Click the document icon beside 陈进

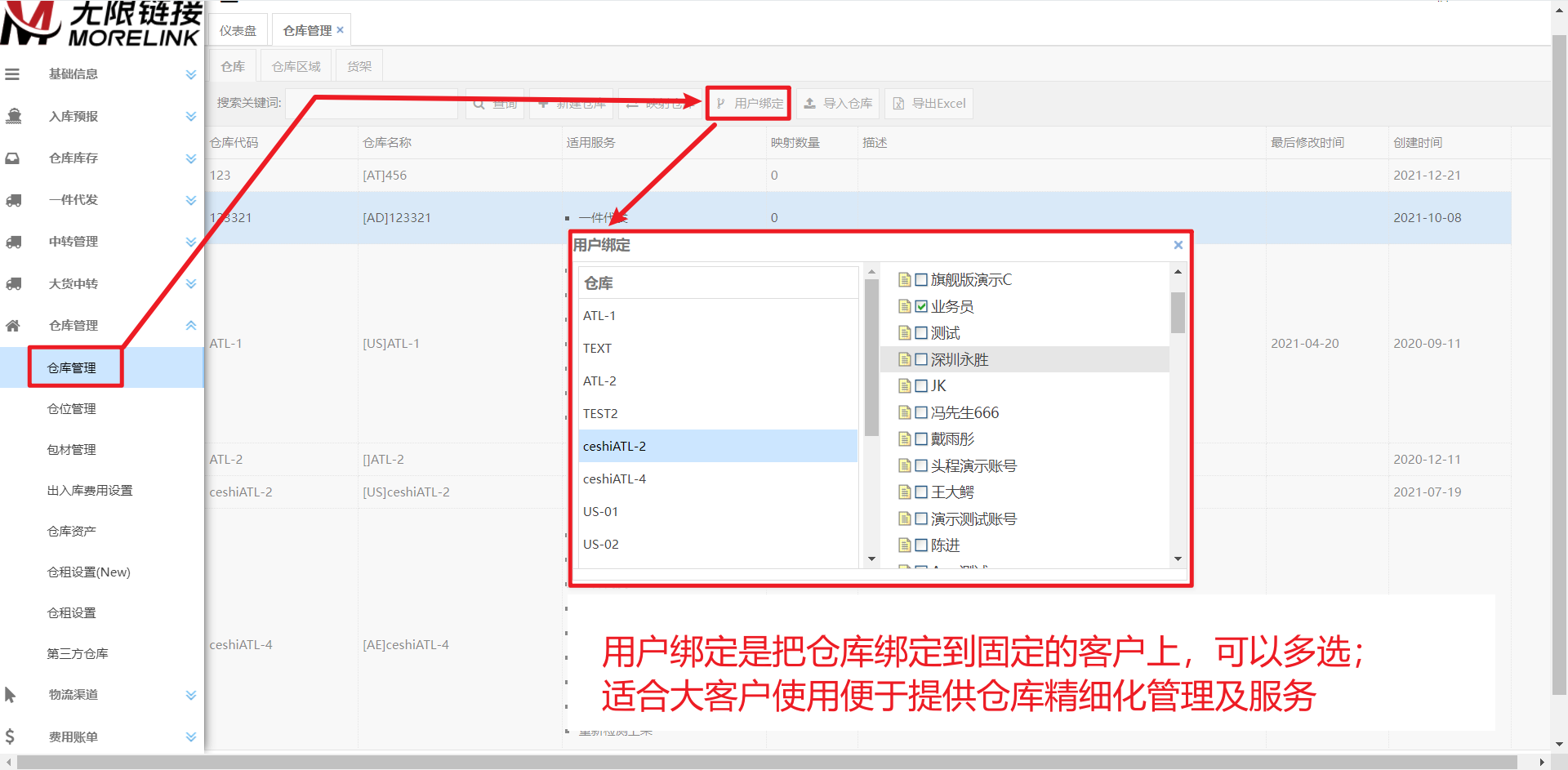905,545
